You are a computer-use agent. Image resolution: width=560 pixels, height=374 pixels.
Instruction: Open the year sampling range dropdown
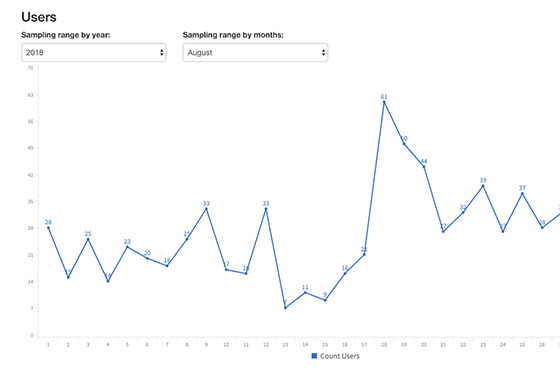tap(94, 53)
